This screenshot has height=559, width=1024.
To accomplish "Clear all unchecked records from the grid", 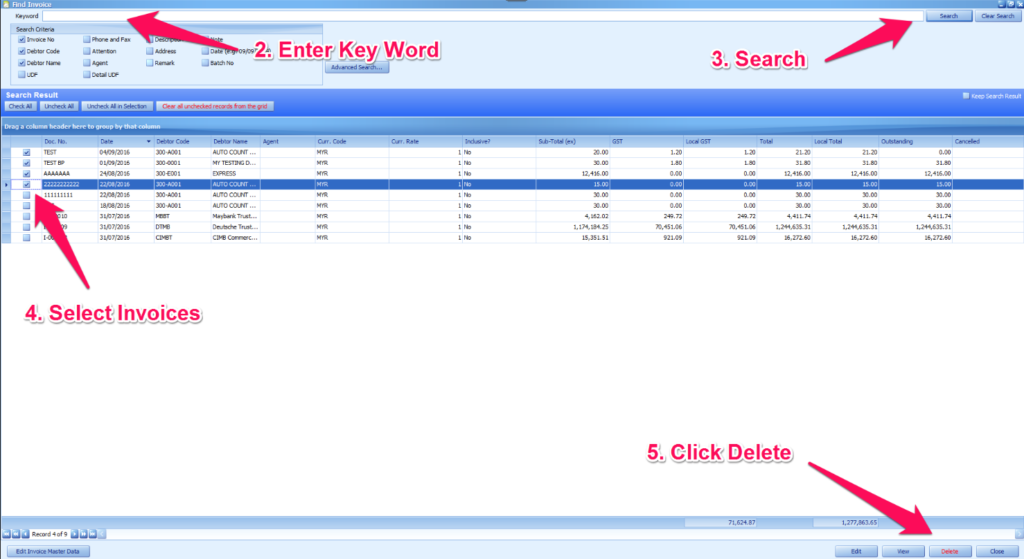I will tap(215, 106).
